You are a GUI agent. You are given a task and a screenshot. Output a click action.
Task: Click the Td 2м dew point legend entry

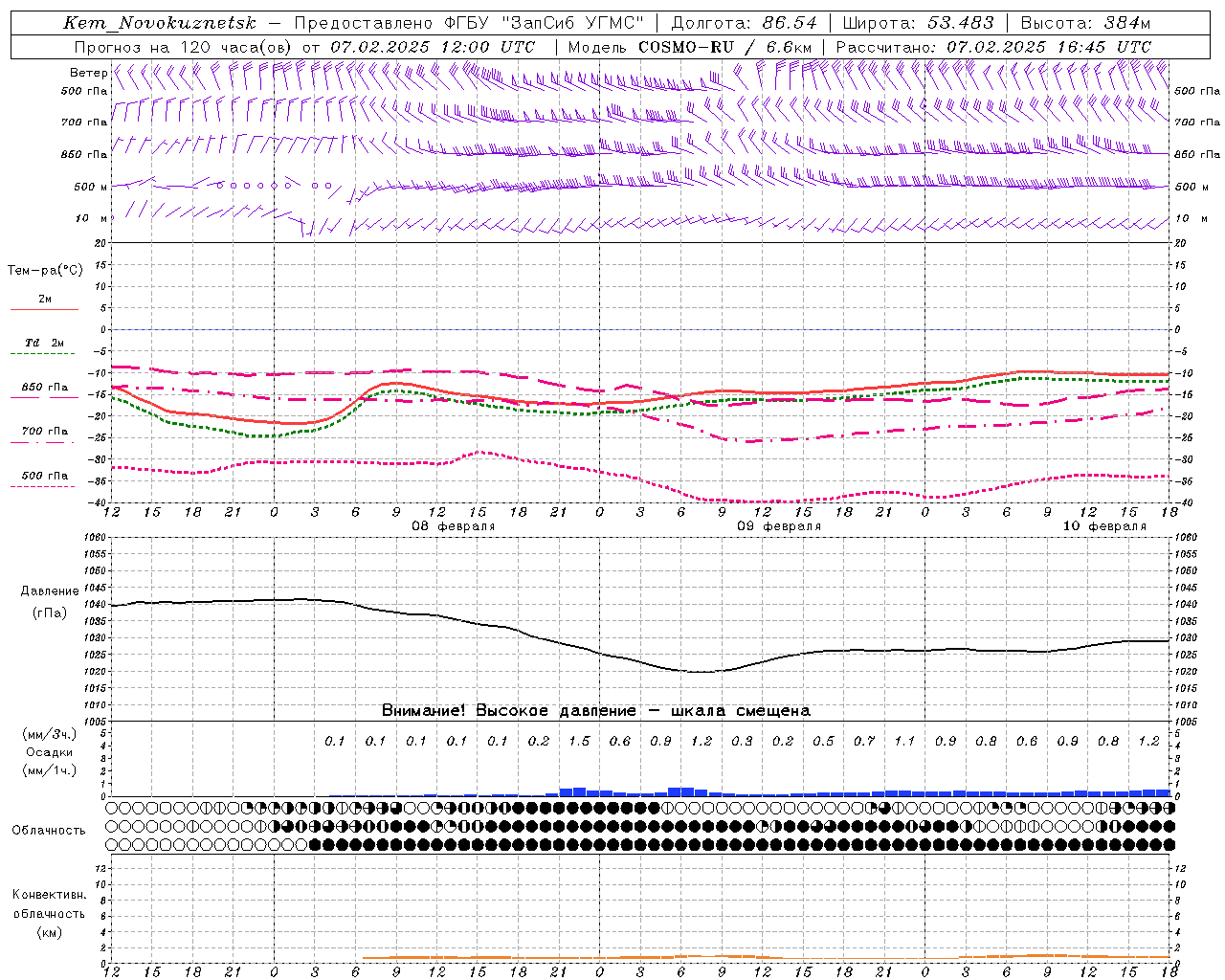45,343
